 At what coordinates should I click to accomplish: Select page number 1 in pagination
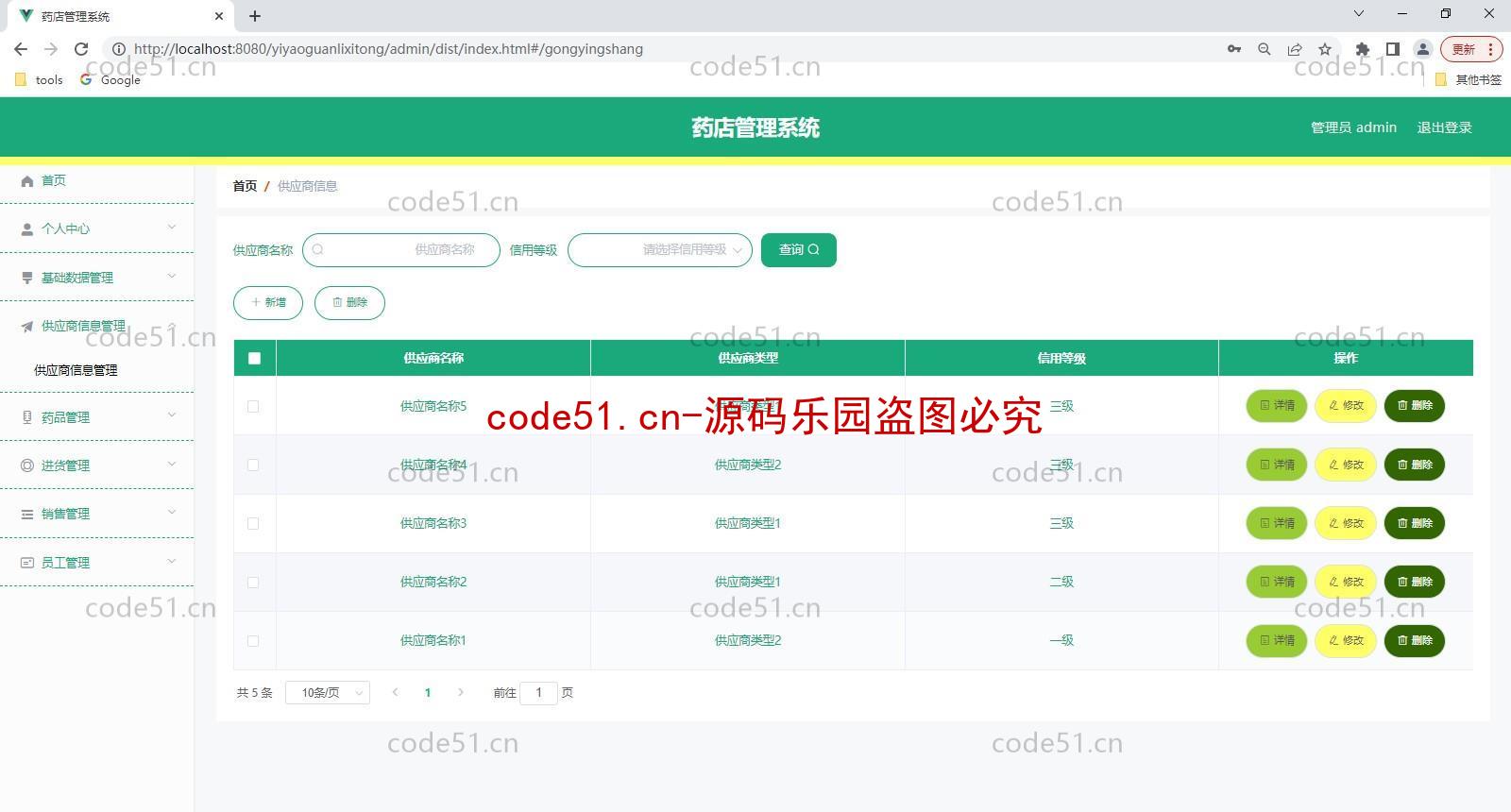click(428, 693)
